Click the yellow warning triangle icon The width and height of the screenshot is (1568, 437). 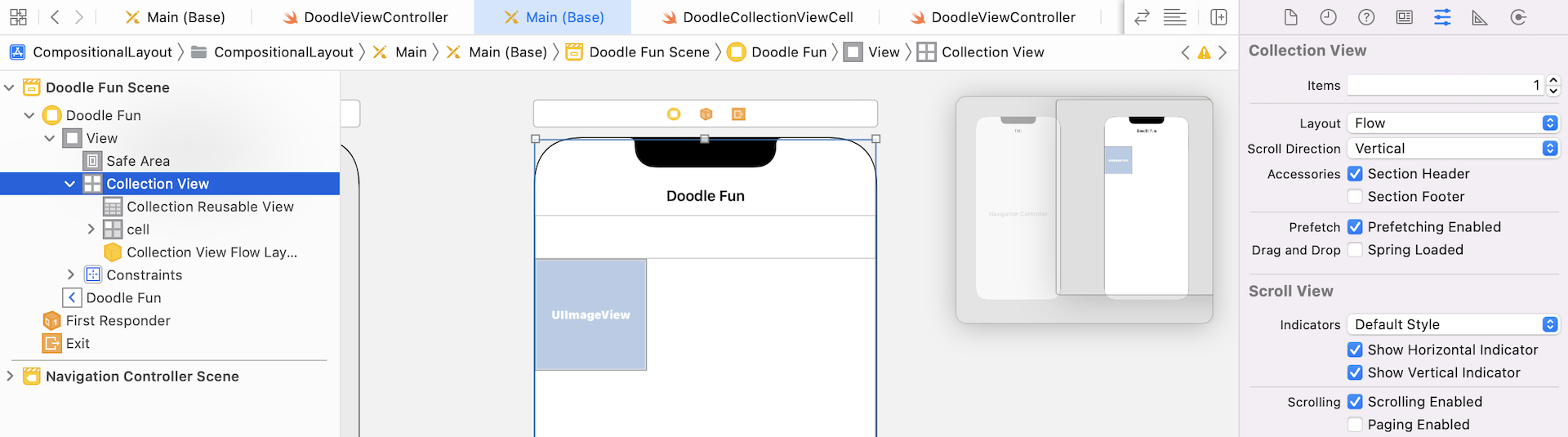point(1204,52)
